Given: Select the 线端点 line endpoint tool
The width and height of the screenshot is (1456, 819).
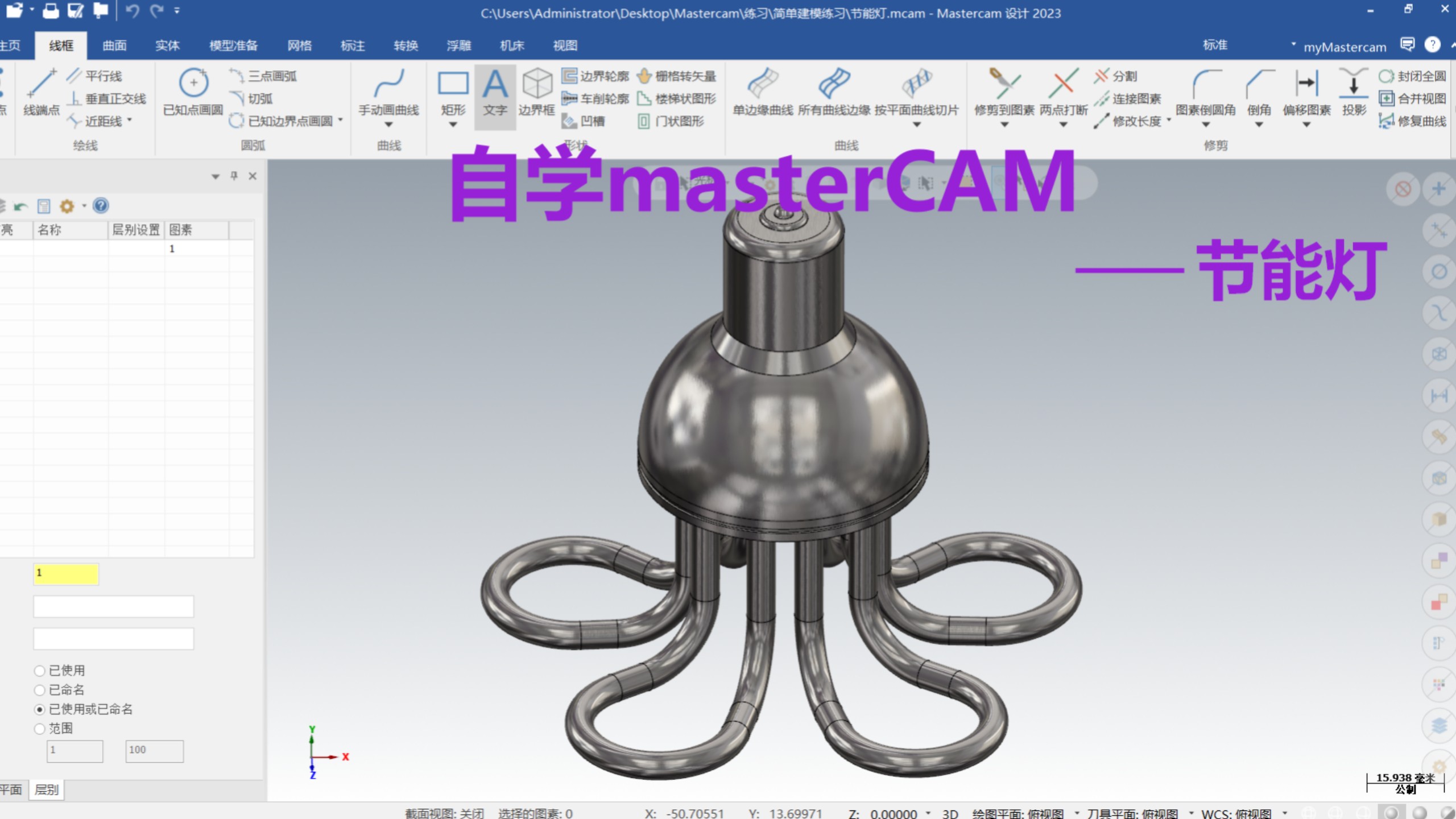Looking at the screenshot, I should point(42,92).
